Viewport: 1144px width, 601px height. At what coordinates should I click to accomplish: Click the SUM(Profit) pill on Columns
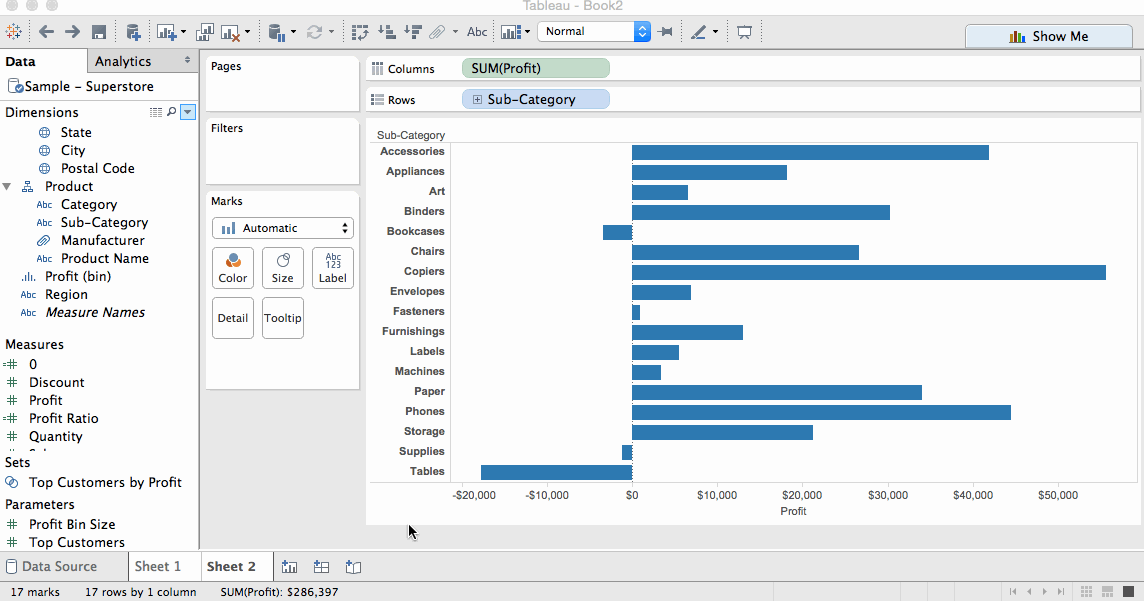pyautogui.click(x=535, y=68)
